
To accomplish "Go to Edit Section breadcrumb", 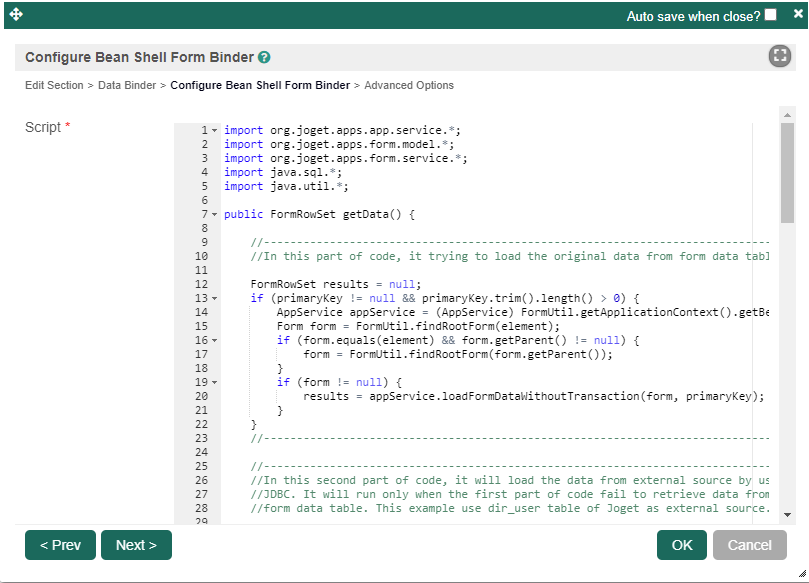I will (54, 86).
